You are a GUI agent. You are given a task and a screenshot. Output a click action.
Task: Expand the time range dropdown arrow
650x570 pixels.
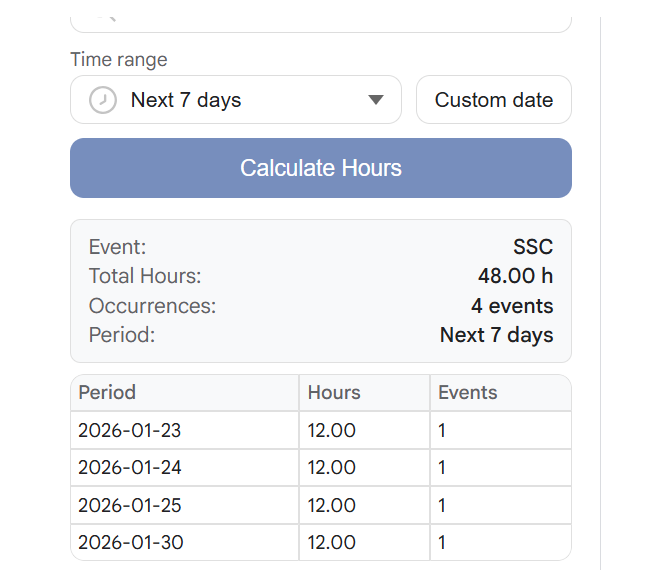[376, 100]
